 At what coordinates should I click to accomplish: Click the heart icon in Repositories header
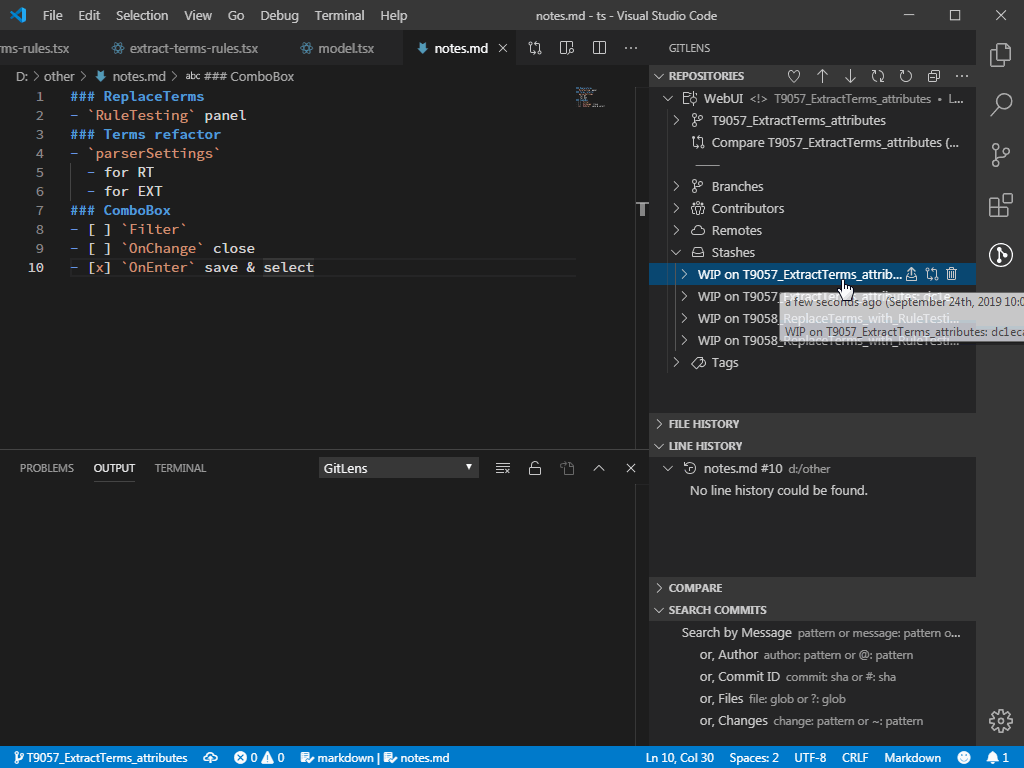793,76
